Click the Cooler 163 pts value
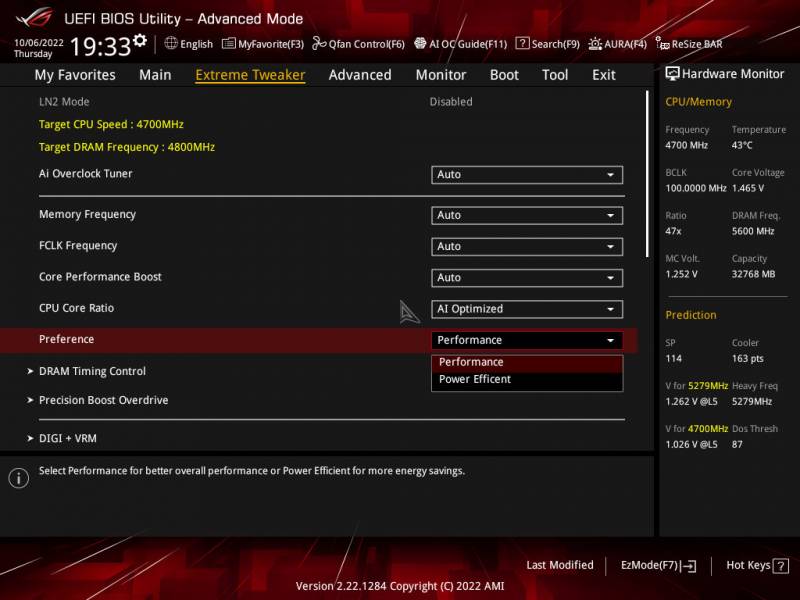The width and height of the screenshot is (800, 600). click(x=748, y=359)
